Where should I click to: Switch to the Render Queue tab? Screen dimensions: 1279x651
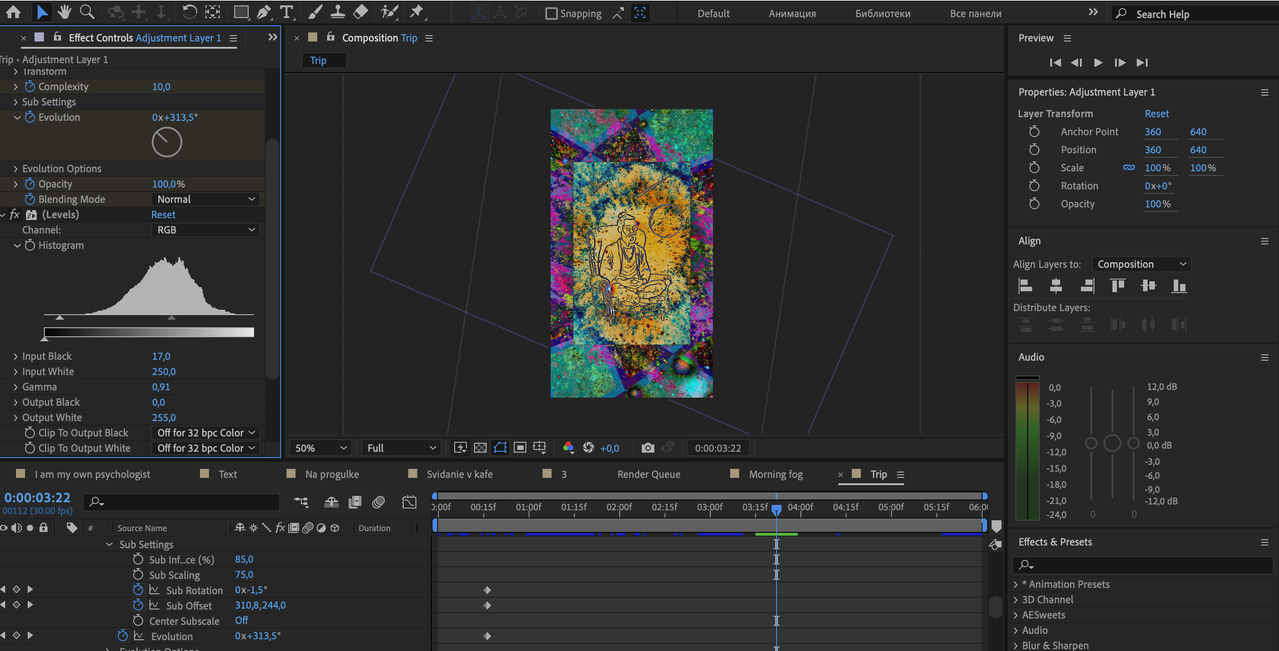[x=648, y=474]
